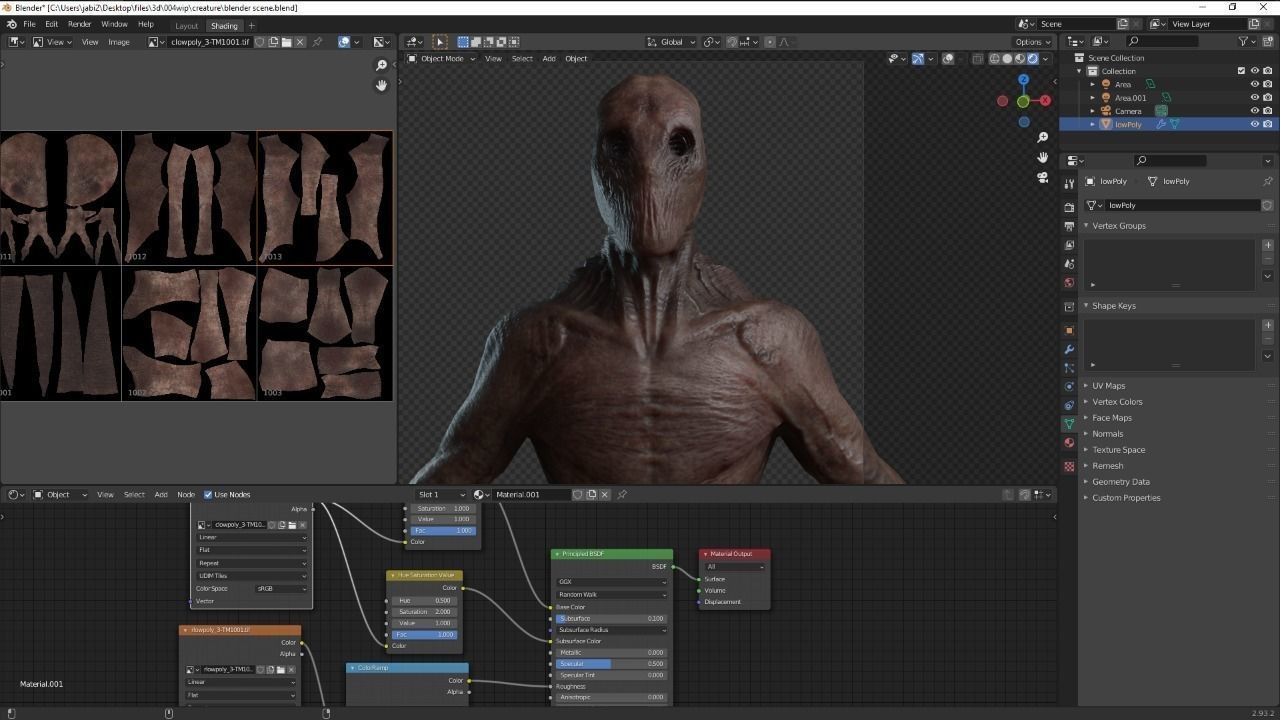Click the Material.001 name field
The width and height of the screenshot is (1280, 720).
point(532,494)
